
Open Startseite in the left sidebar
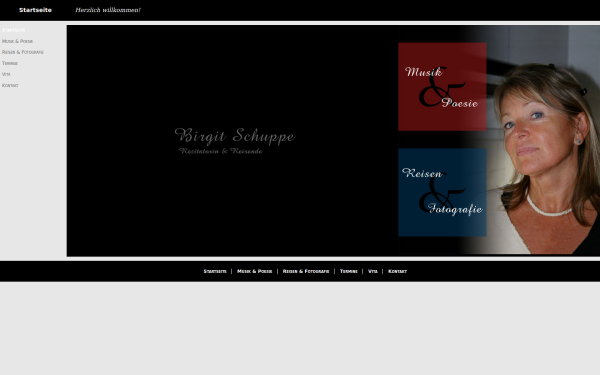coord(13,30)
